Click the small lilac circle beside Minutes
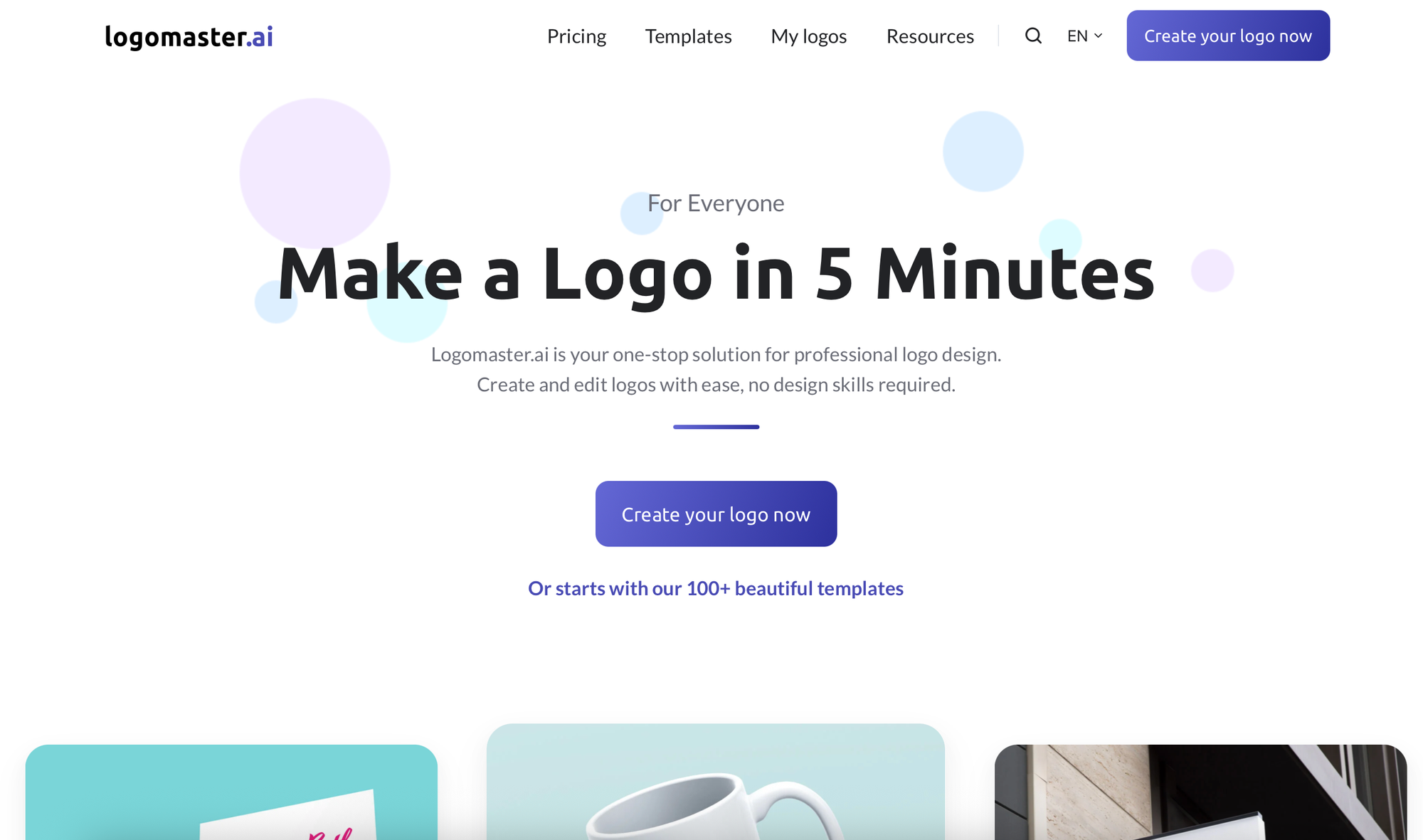 click(x=1212, y=270)
